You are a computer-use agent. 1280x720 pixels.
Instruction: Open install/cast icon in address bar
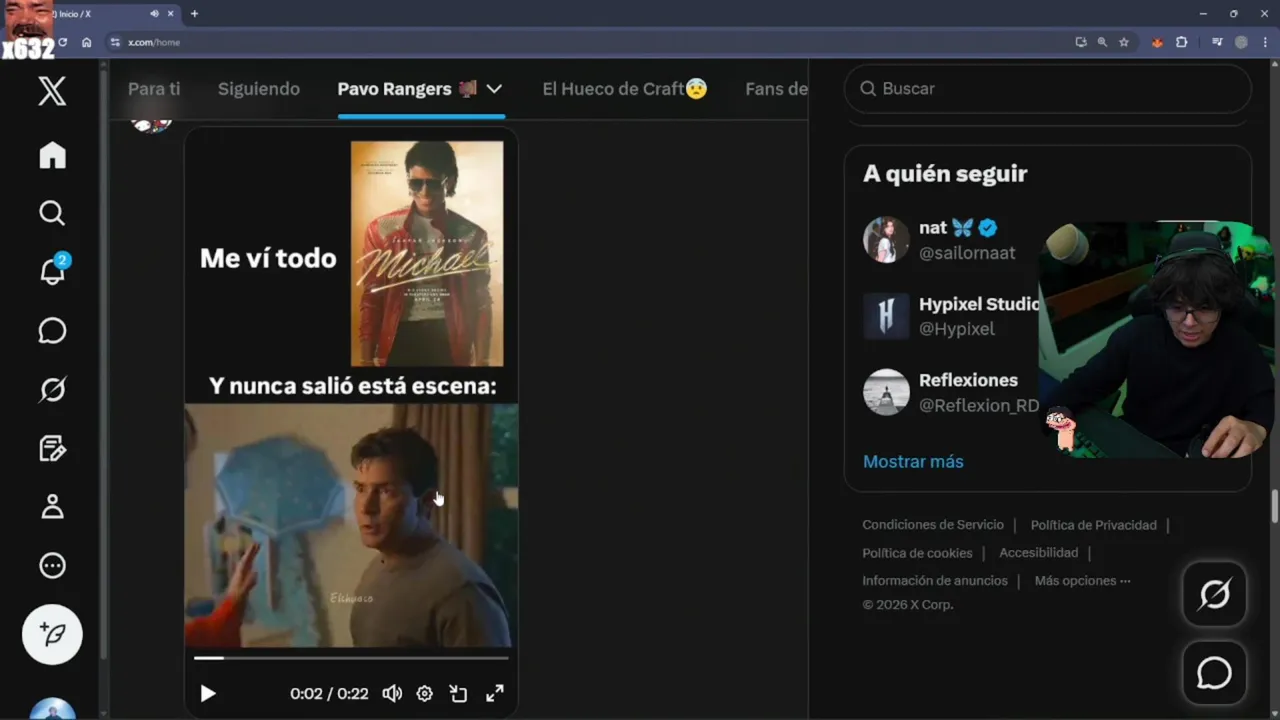pos(1080,42)
